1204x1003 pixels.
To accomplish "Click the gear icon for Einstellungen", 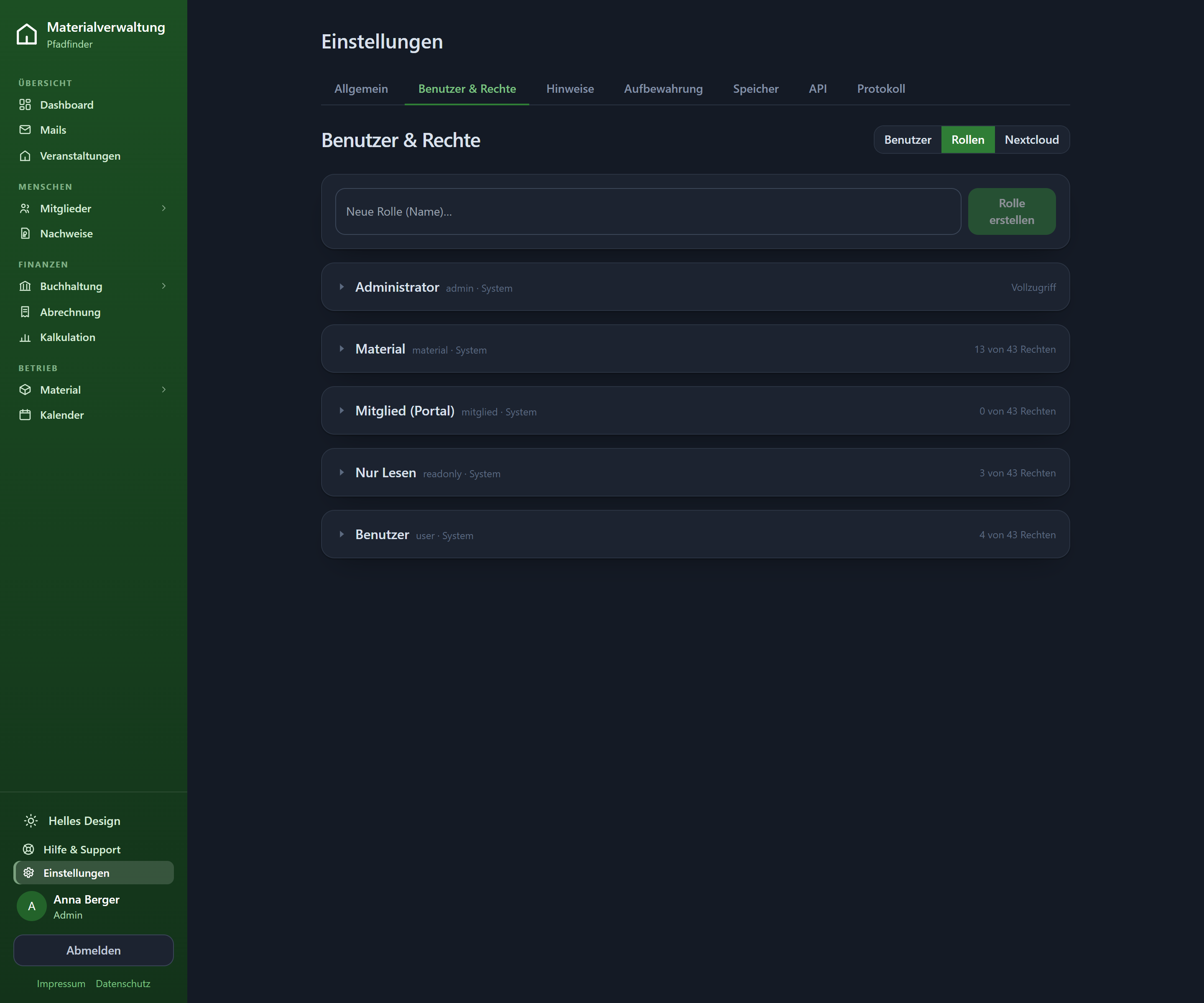I will (x=29, y=873).
